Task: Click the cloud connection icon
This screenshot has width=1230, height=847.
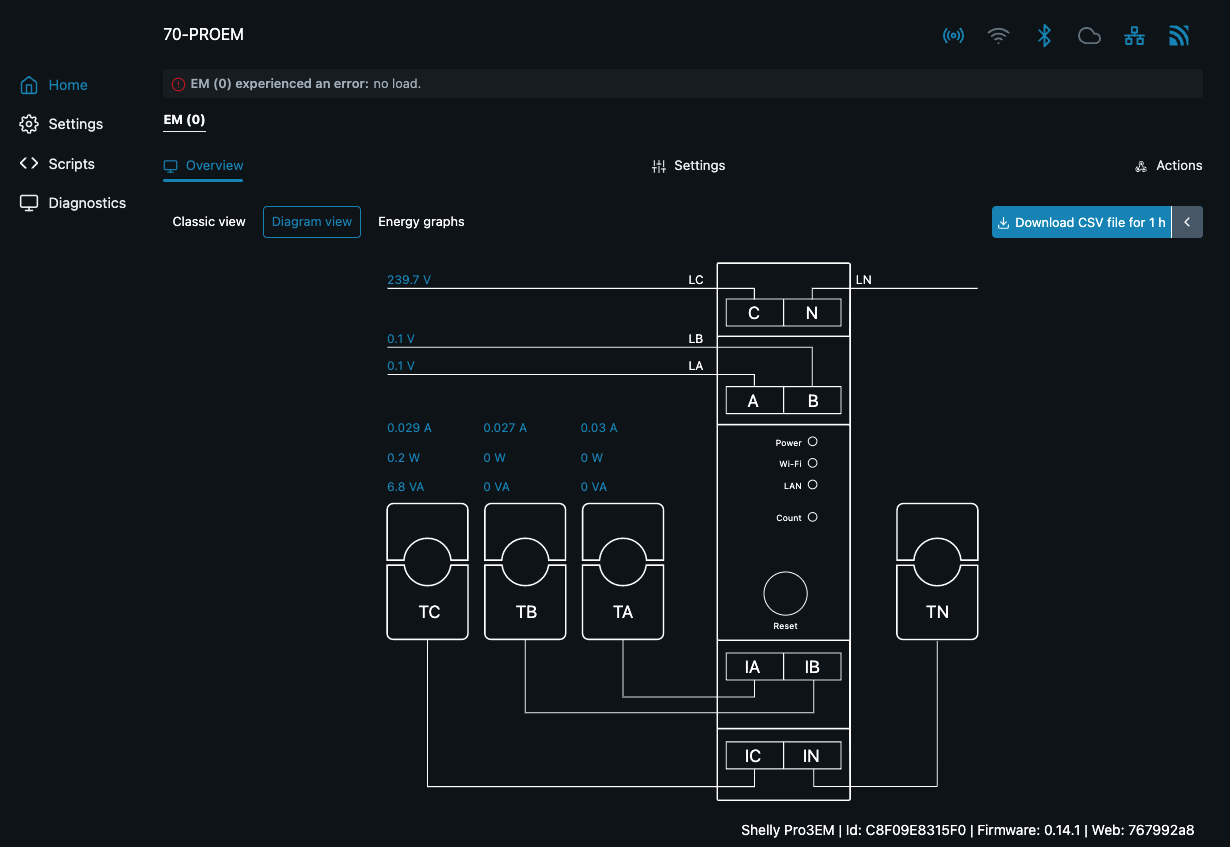Action: 1089,36
